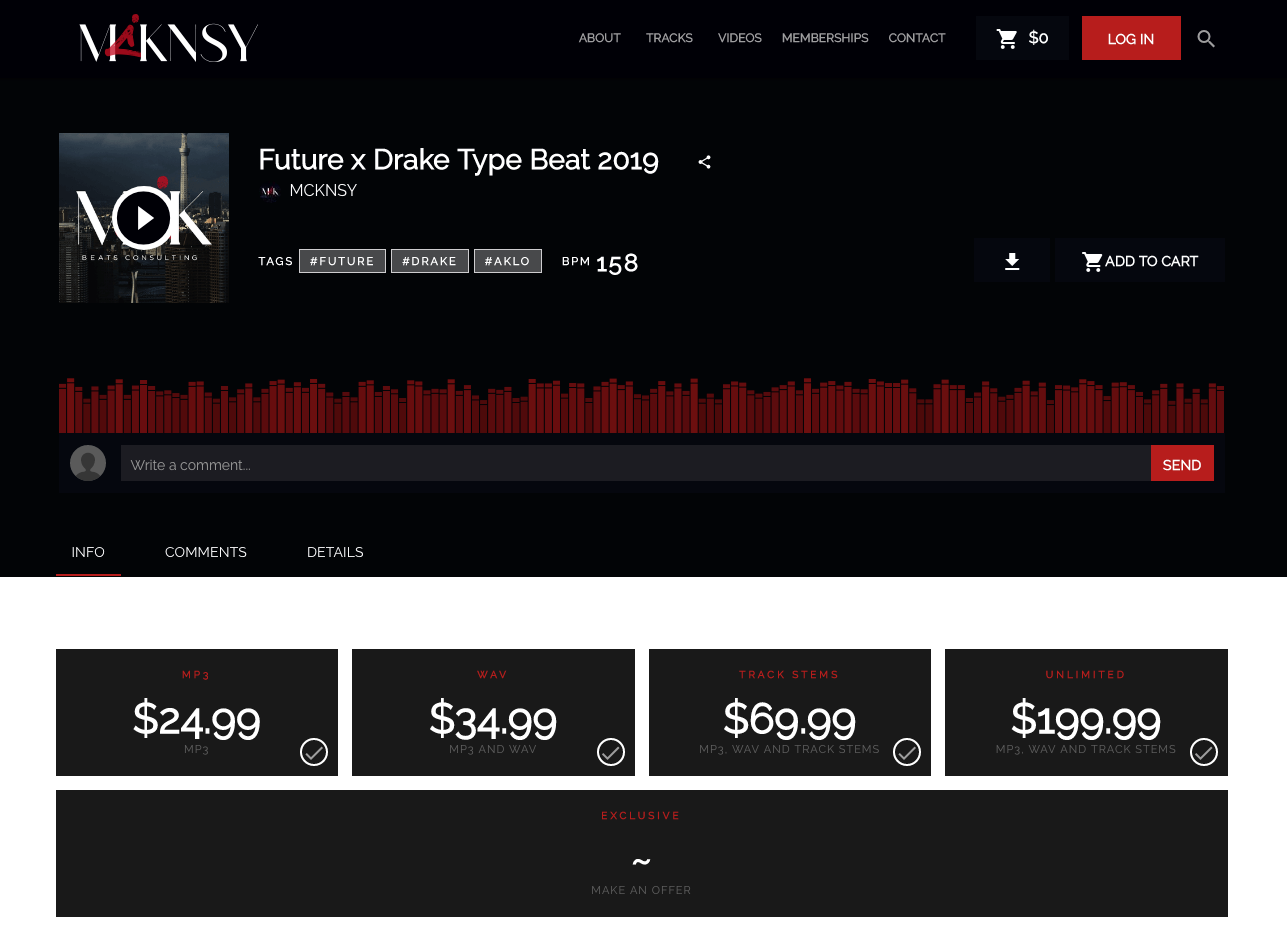
Task: Select the WAV $34.99 license checkmark
Action: [611, 752]
